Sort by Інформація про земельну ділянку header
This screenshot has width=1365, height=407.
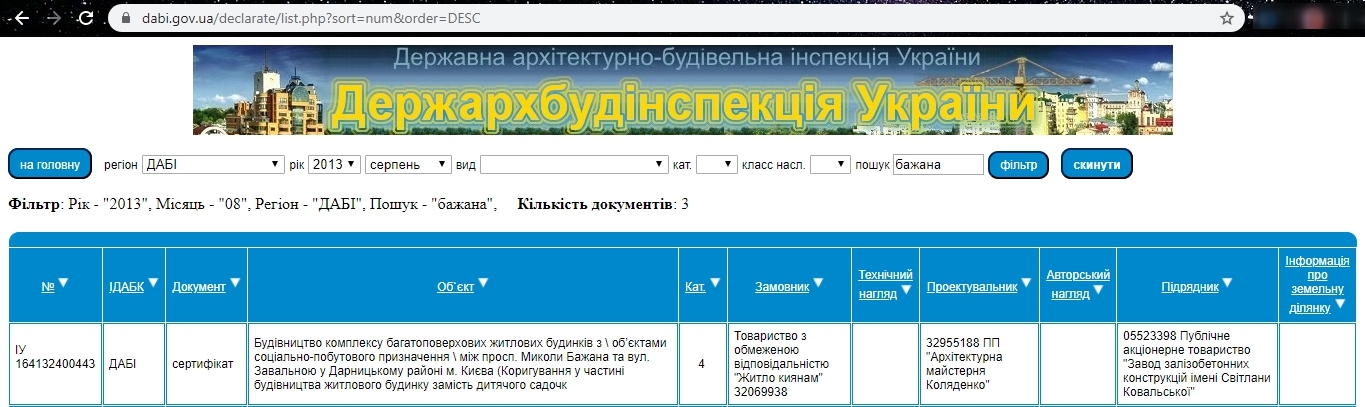1317,283
